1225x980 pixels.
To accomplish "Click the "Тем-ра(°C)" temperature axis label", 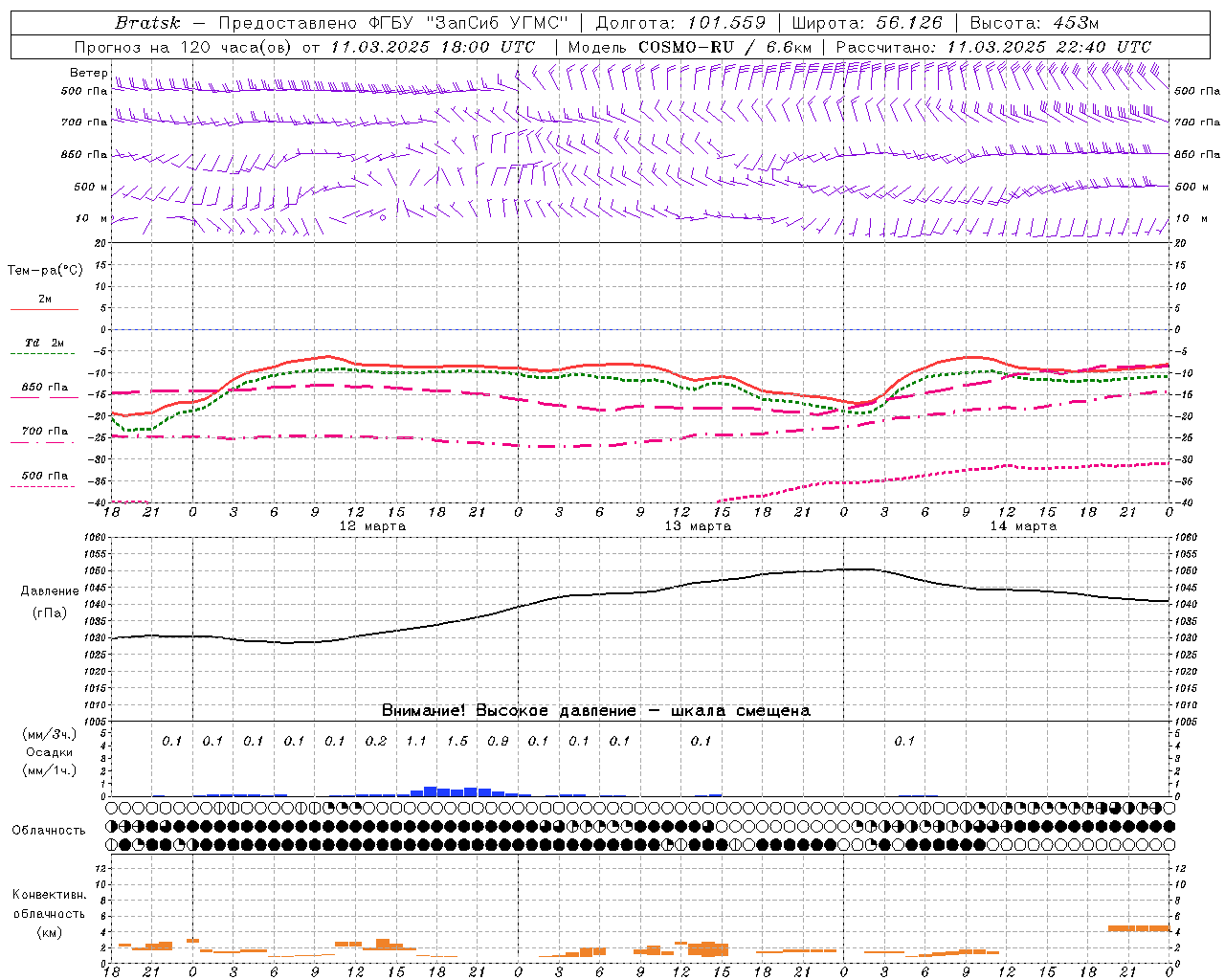I will click(x=45, y=271).
